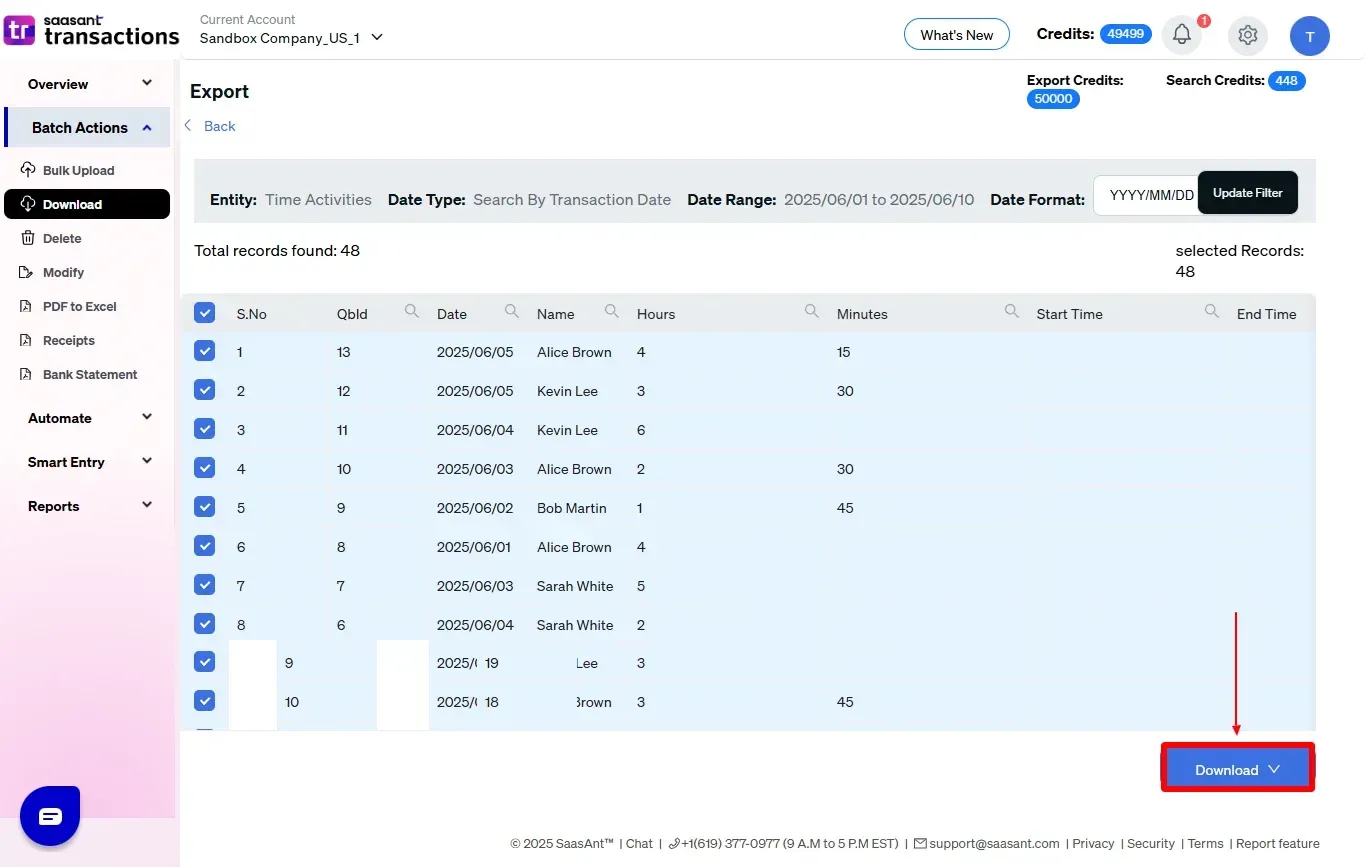Toggle the select-all header checkbox
Viewport: 1366px width, 868px height.
coord(204,313)
